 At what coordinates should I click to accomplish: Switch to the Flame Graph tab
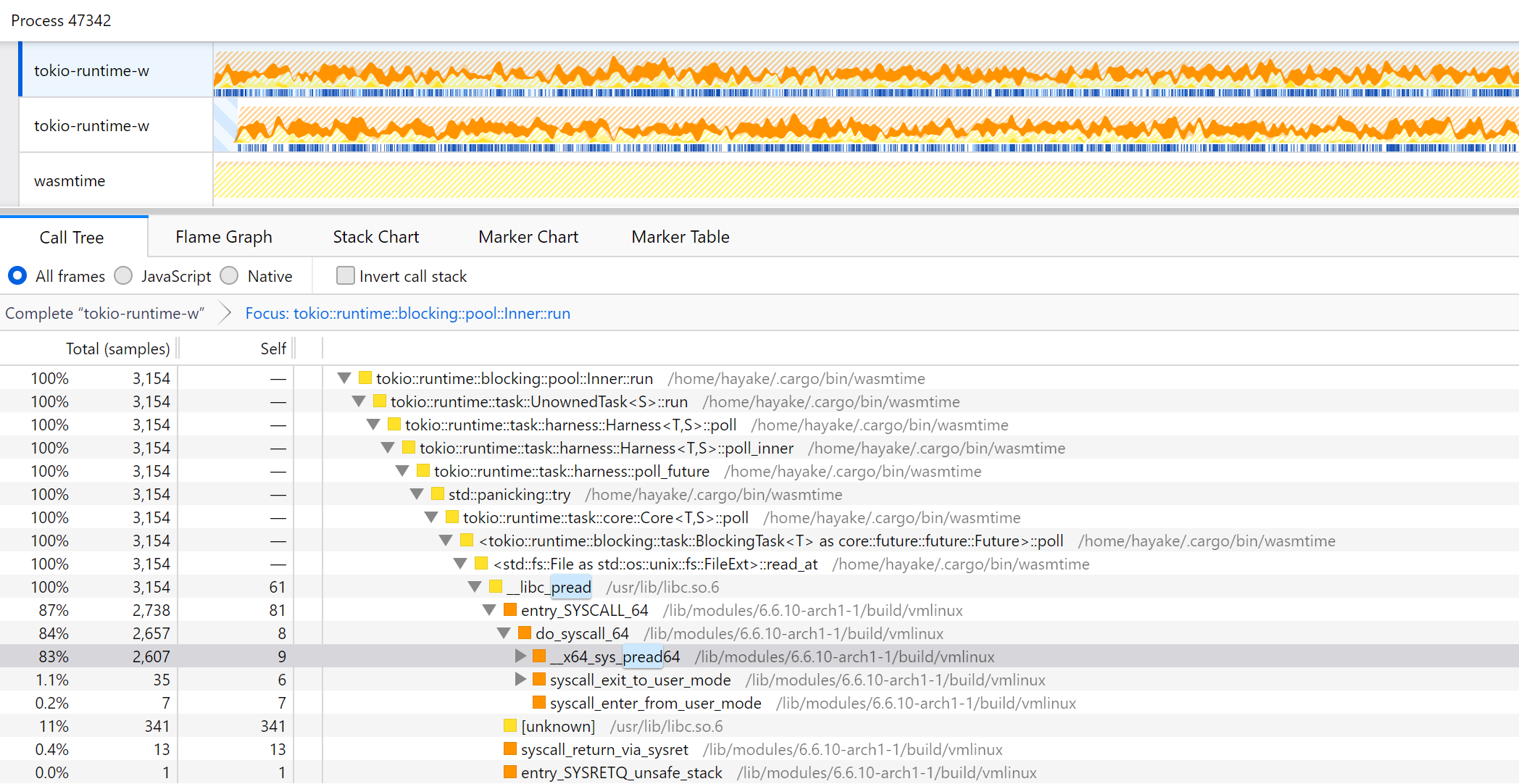click(223, 237)
